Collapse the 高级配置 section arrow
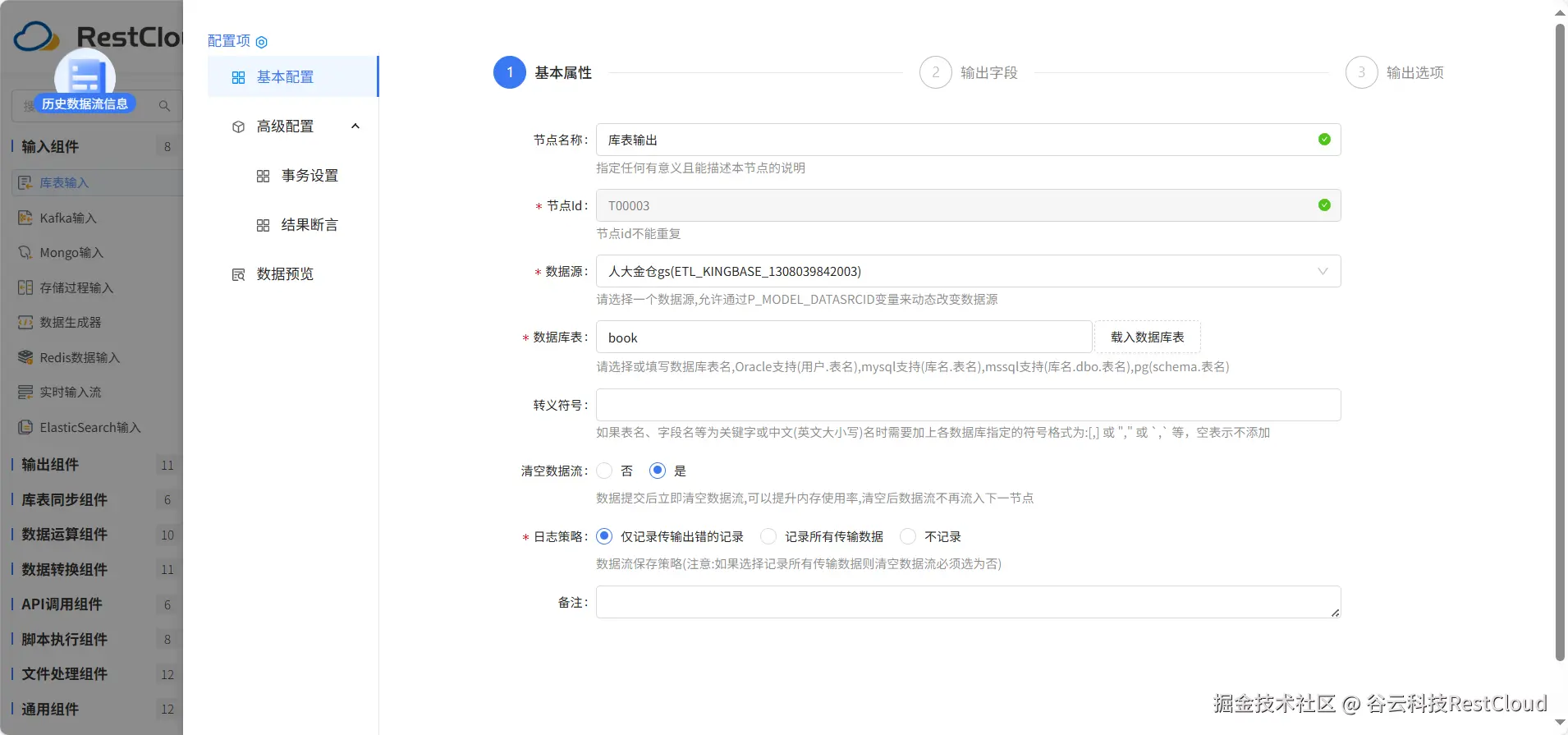The image size is (1568, 735). (x=355, y=126)
